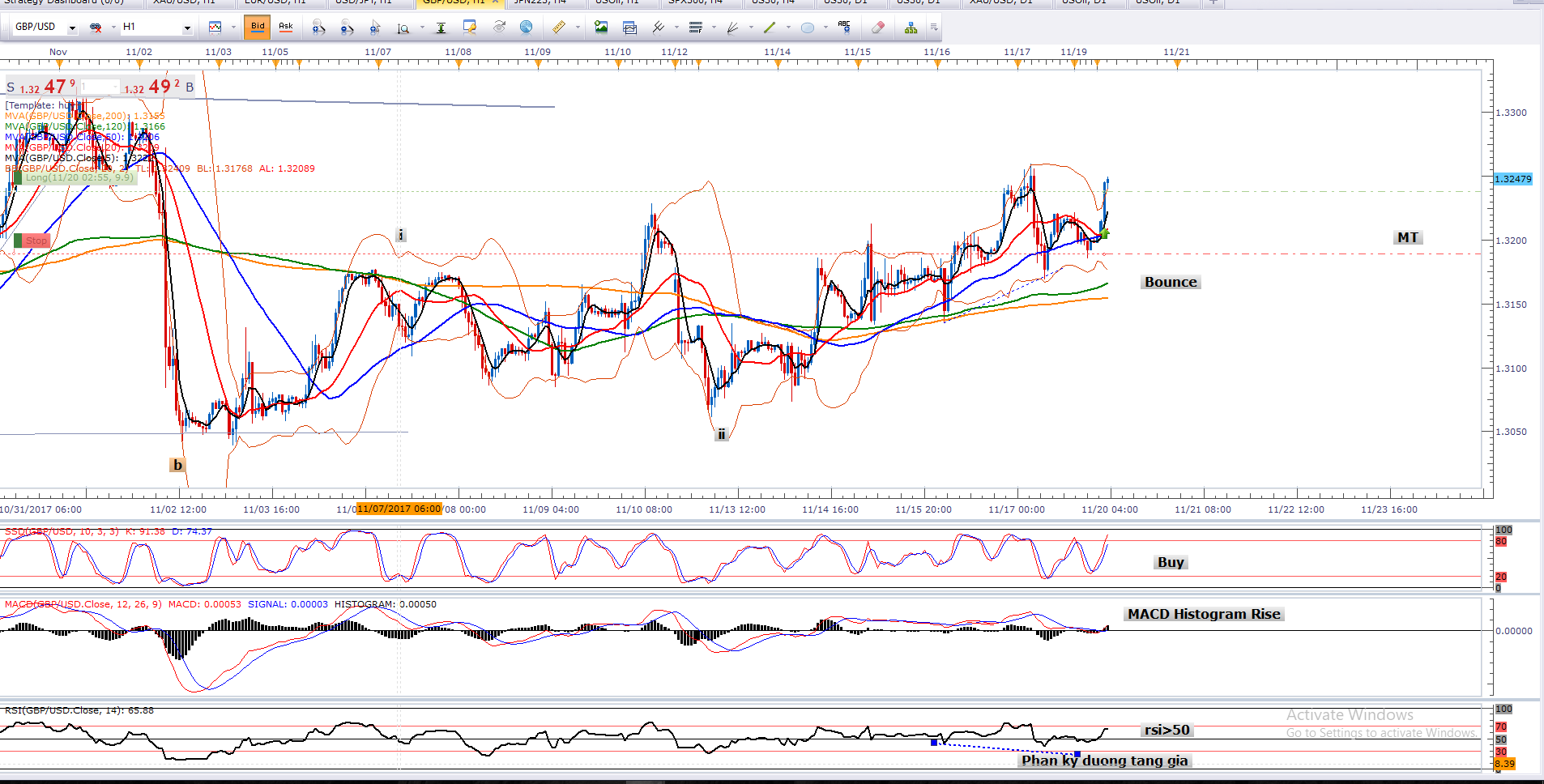Select the green trend line drawing tool
This screenshot has height=784, width=1544.
coord(770,28)
